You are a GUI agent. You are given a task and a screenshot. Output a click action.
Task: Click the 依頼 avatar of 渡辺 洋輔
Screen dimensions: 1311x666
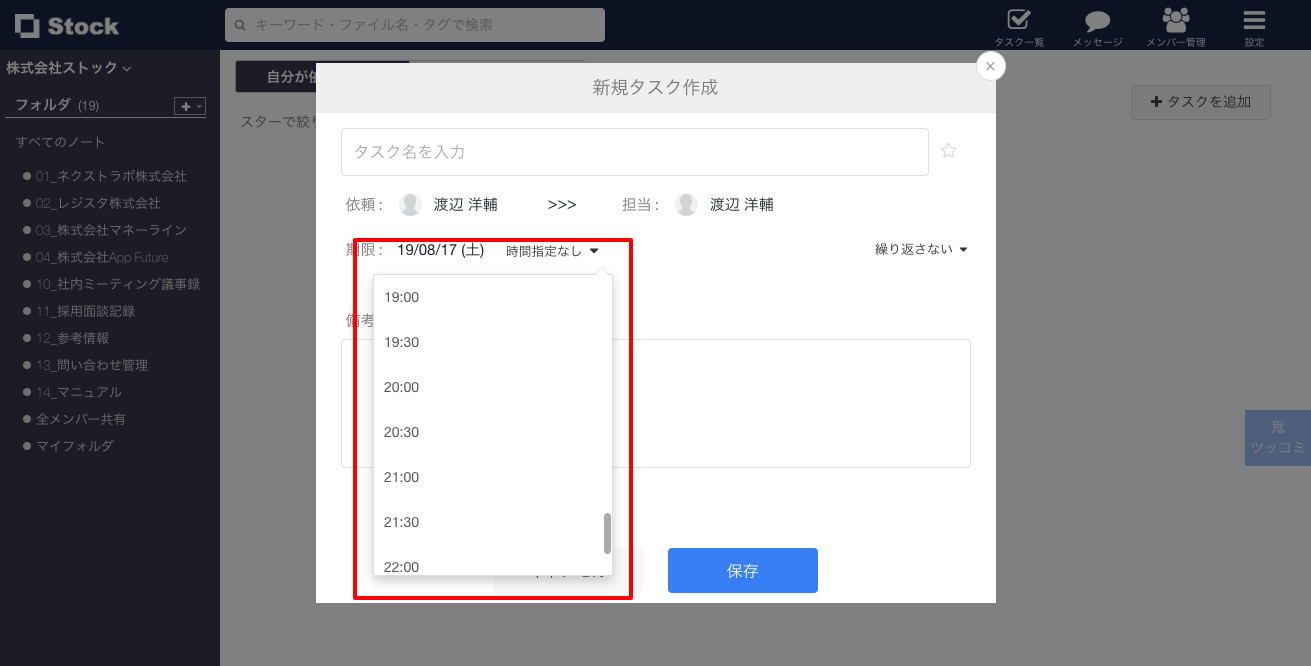[x=410, y=204]
